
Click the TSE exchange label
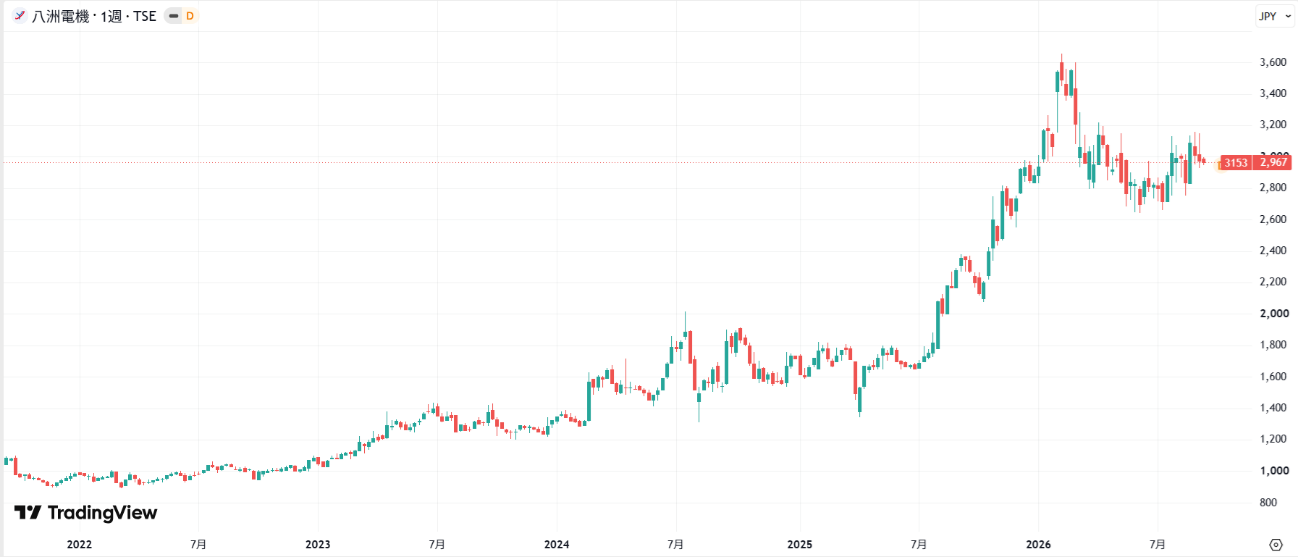(143, 16)
